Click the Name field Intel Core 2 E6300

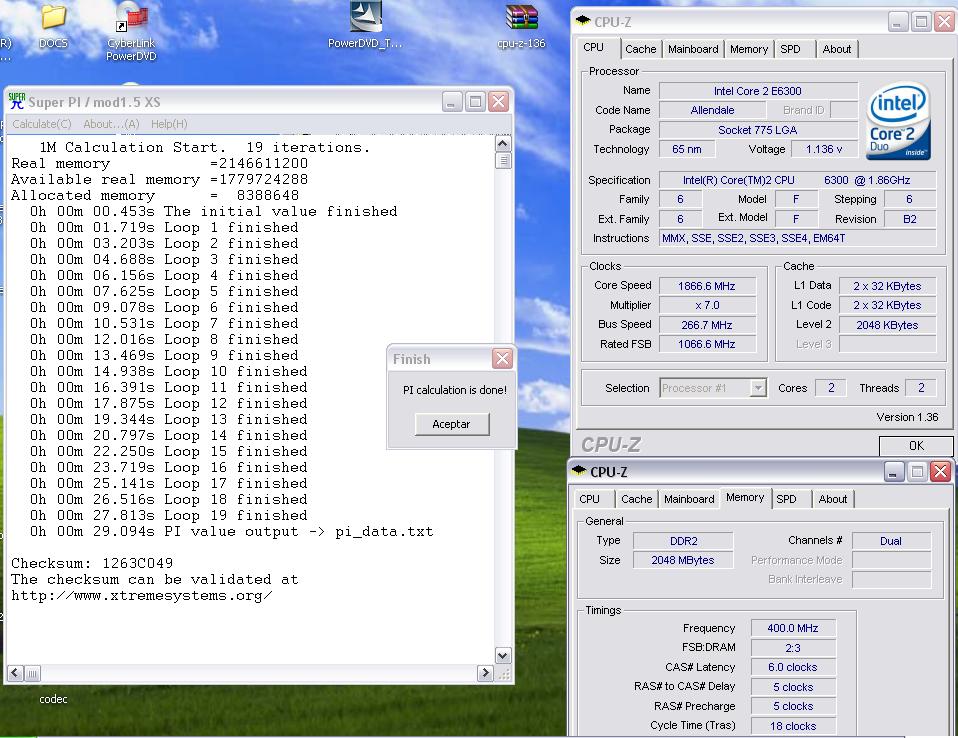click(758, 91)
